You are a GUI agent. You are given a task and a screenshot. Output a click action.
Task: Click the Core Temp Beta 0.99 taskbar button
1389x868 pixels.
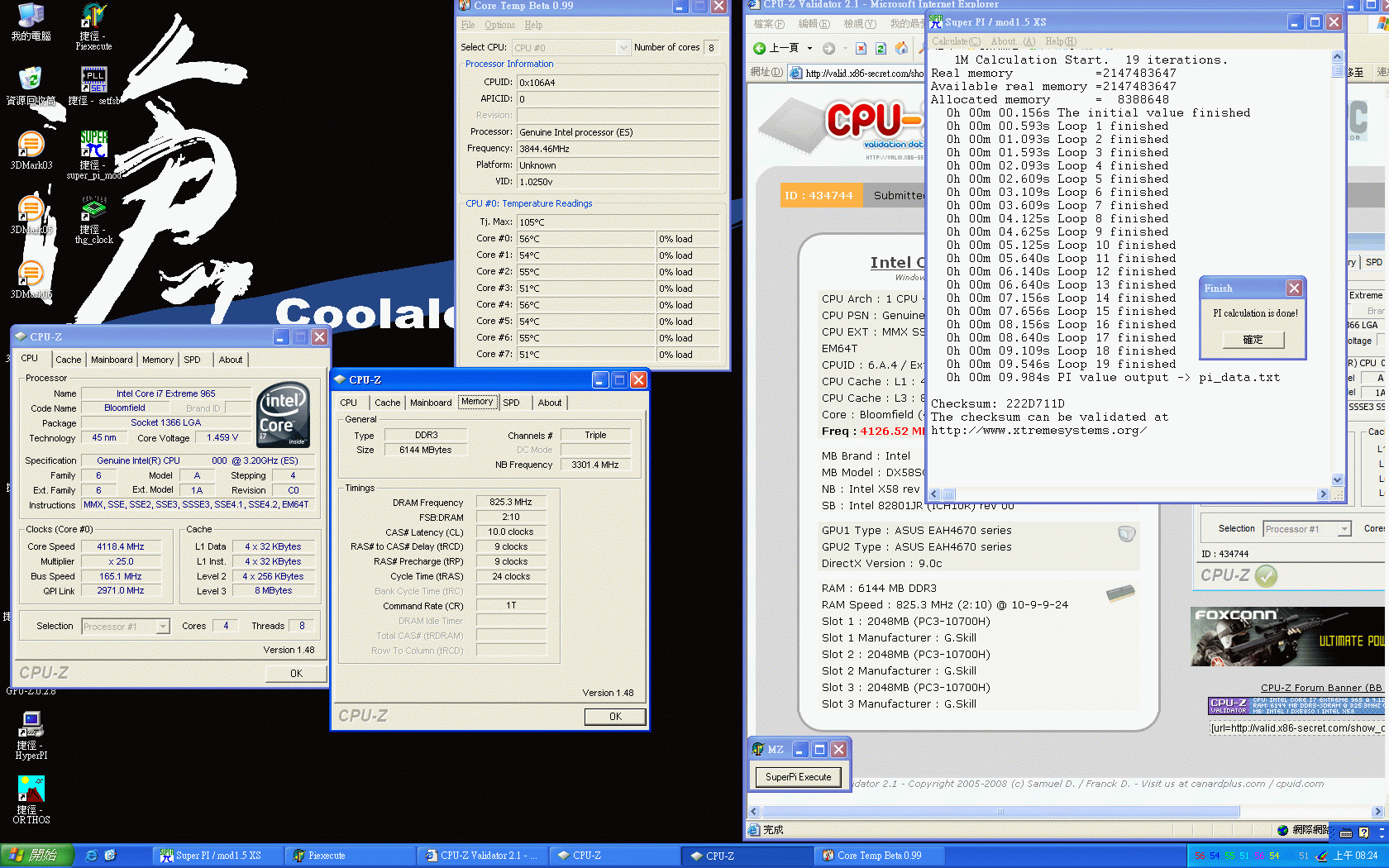click(879, 856)
